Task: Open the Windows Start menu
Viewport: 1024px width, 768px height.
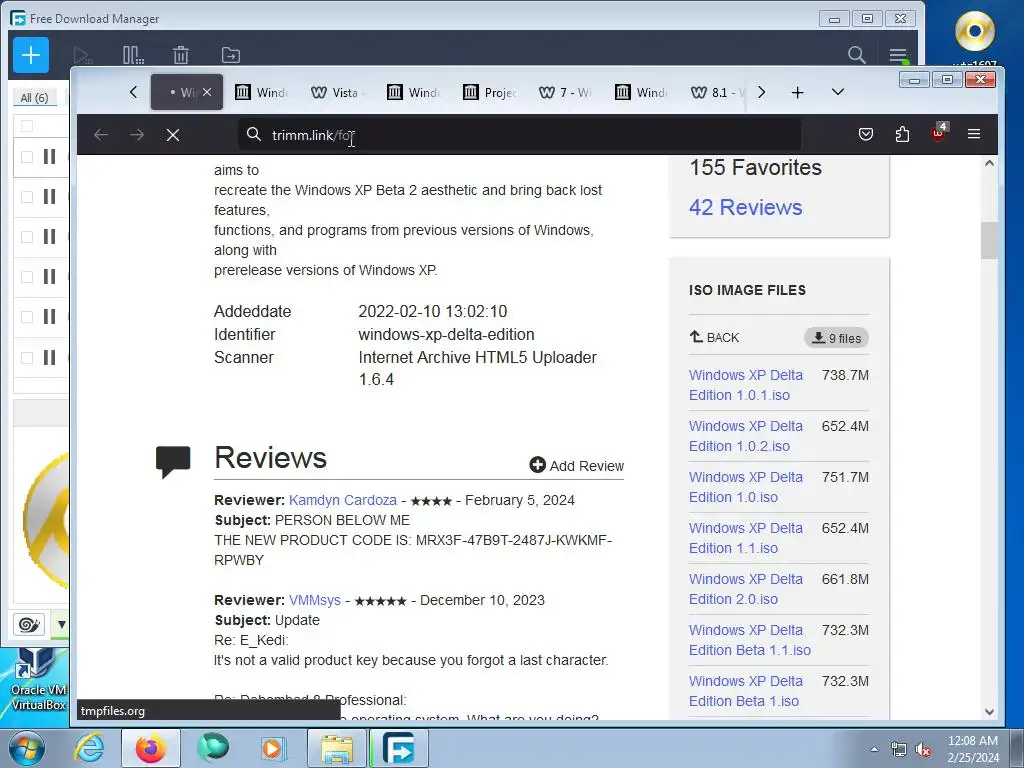Action: click(27, 748)
